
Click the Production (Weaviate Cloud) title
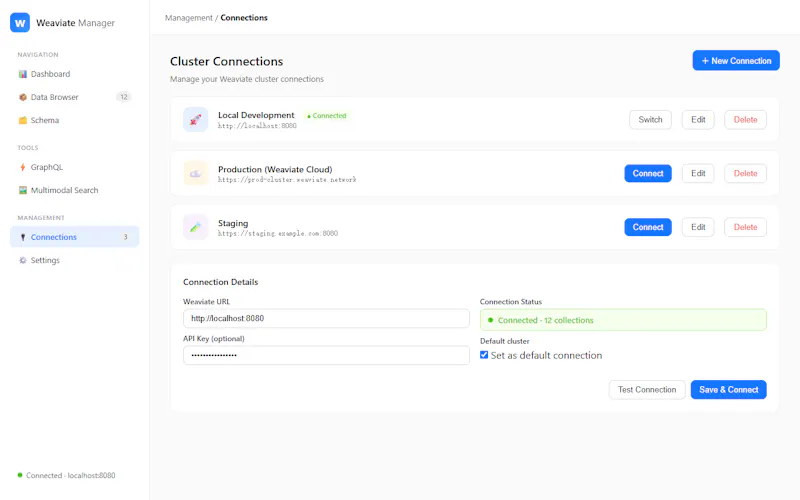(x=275, y=169)
